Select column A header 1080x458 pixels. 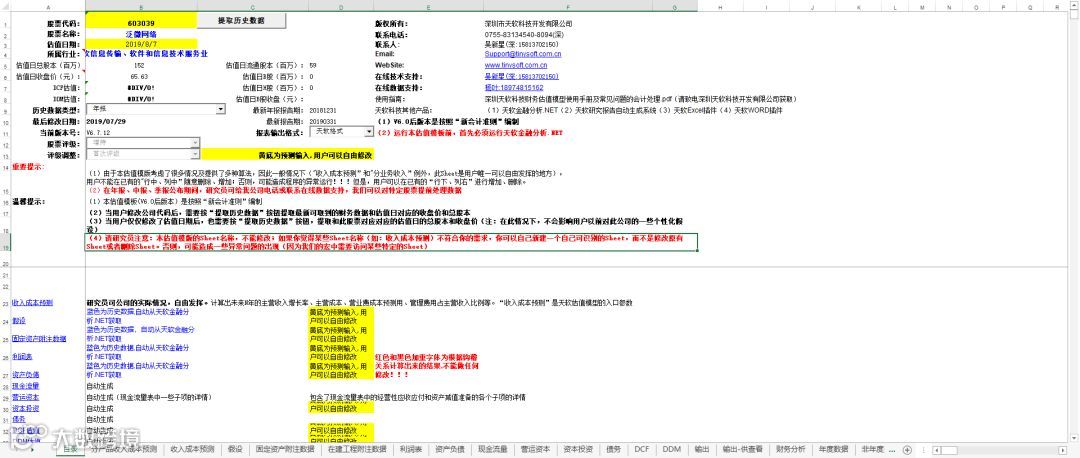point(48,7)
